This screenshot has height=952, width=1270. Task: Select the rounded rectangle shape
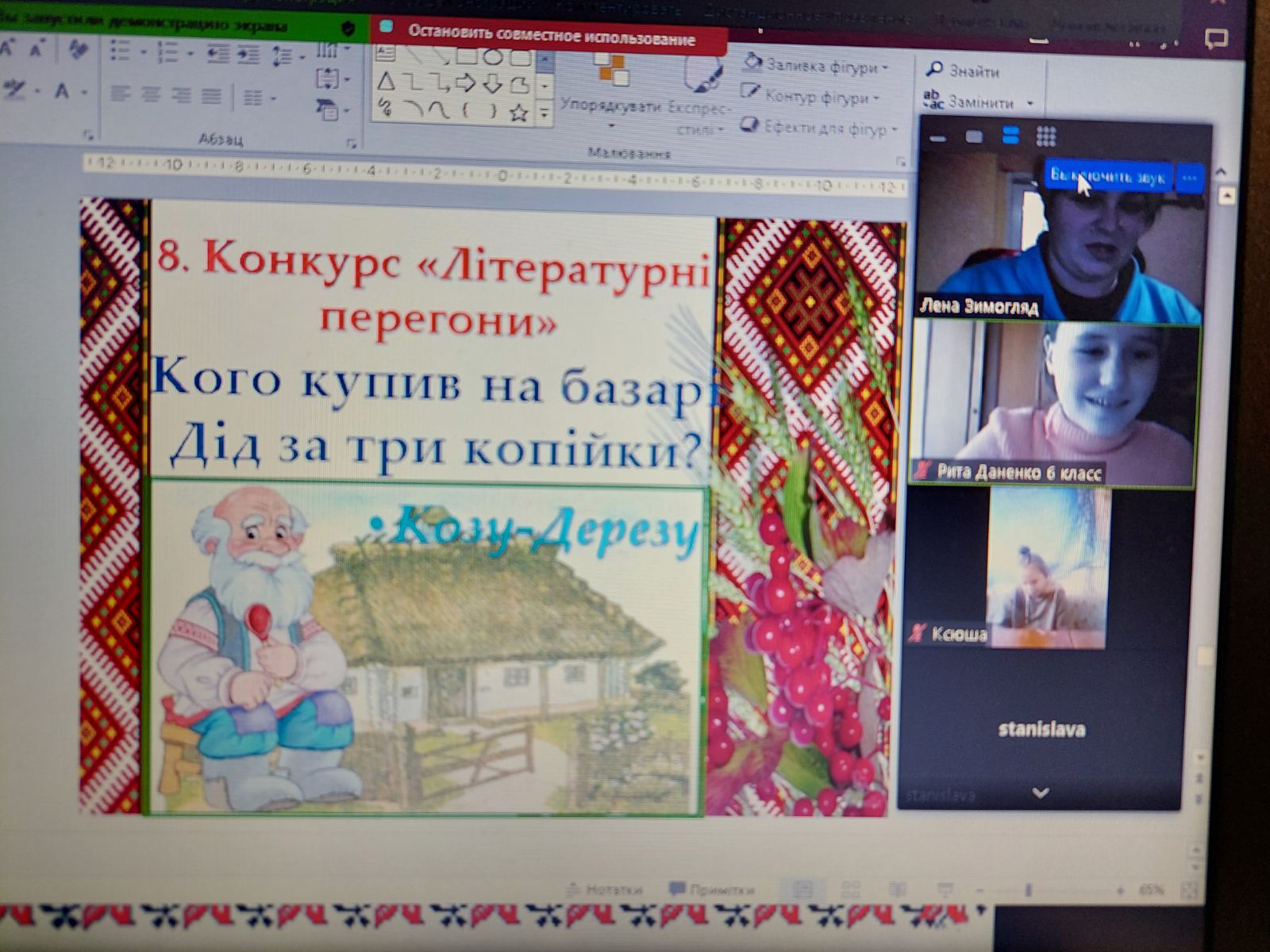click(520, 57)
